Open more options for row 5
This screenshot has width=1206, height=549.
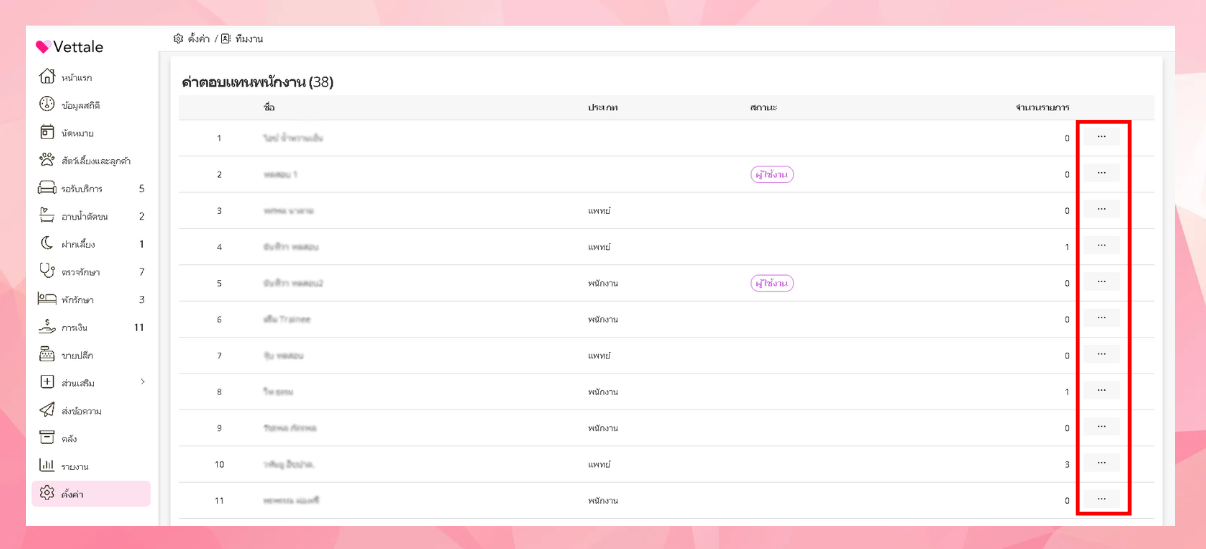1101,281
